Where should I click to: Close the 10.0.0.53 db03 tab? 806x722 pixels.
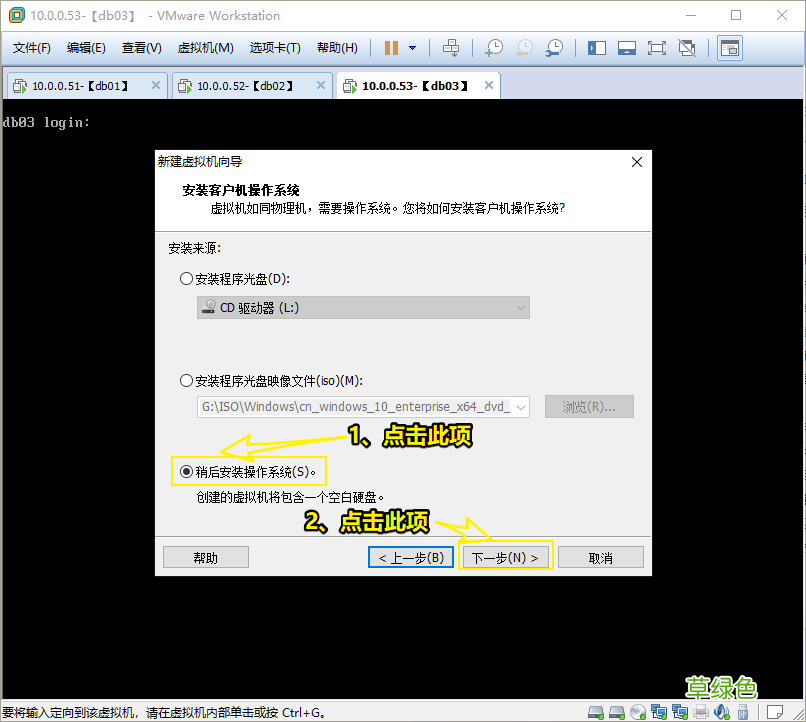point(489,85)
